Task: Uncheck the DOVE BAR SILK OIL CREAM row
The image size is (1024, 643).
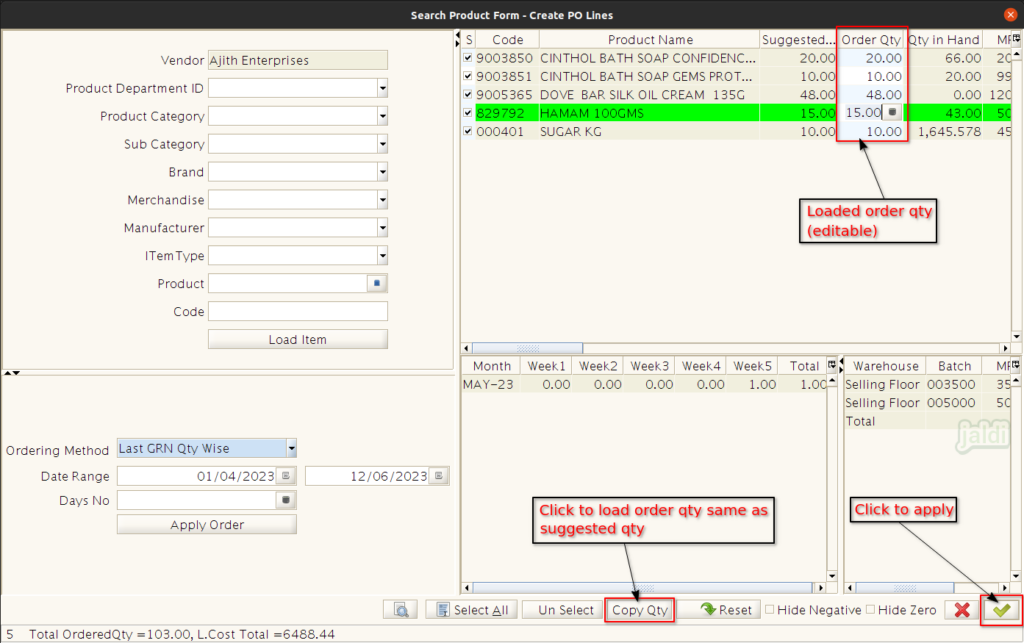Action: click(x=468, y=94)
